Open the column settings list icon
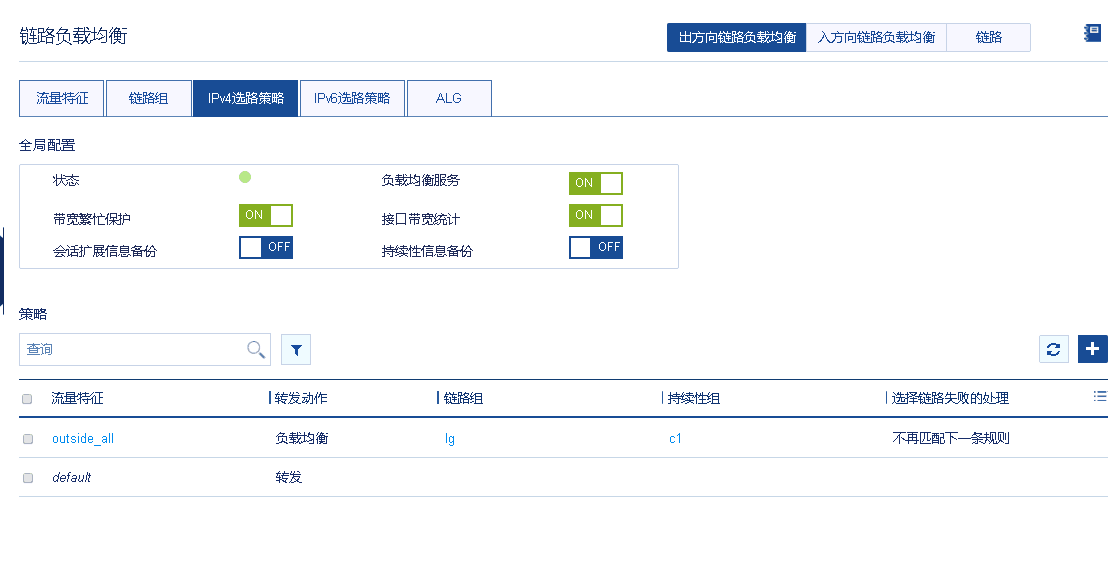1108x563 pixels. [x=1100, y=397]
